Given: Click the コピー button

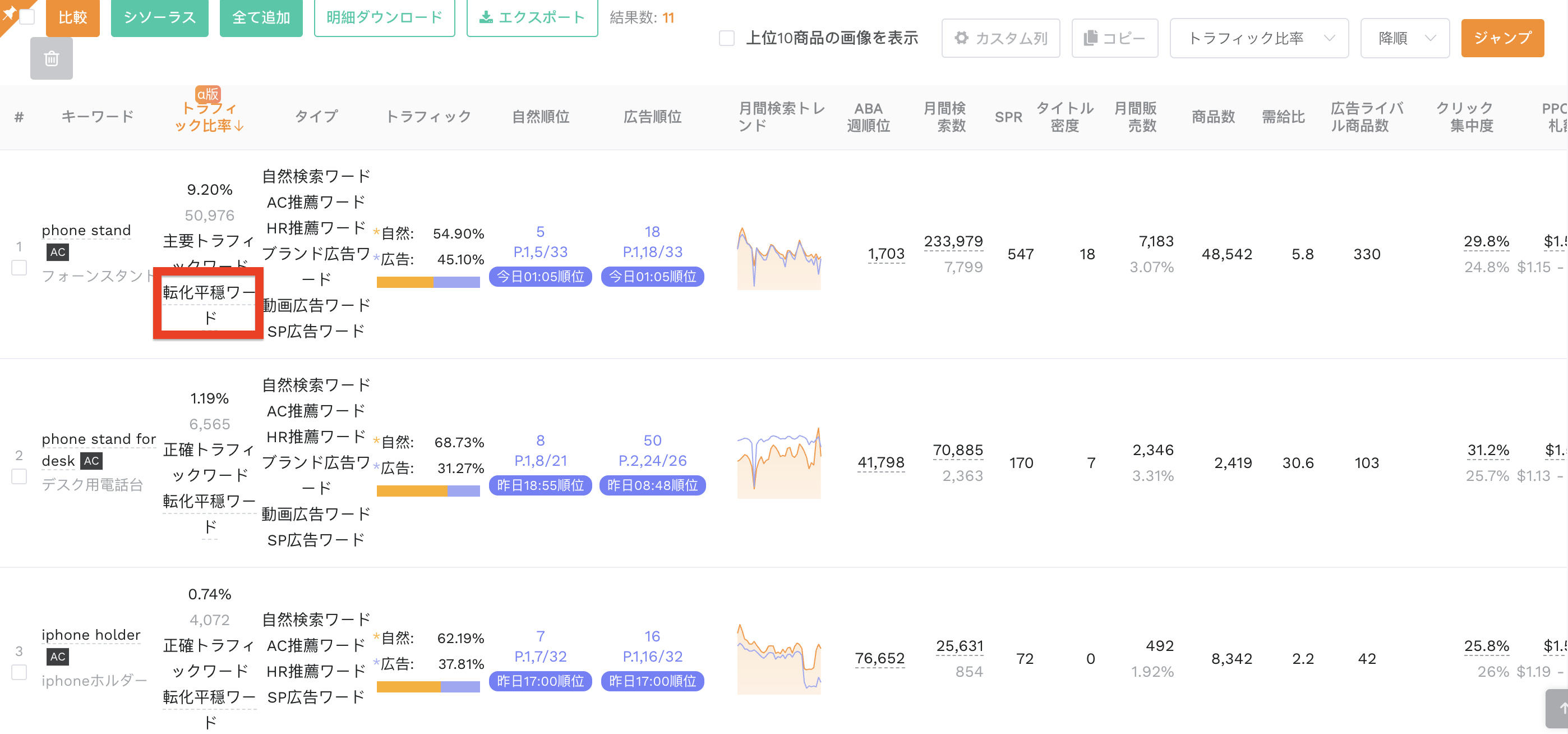Looking at the screenshot, I should coord(1114,38).
